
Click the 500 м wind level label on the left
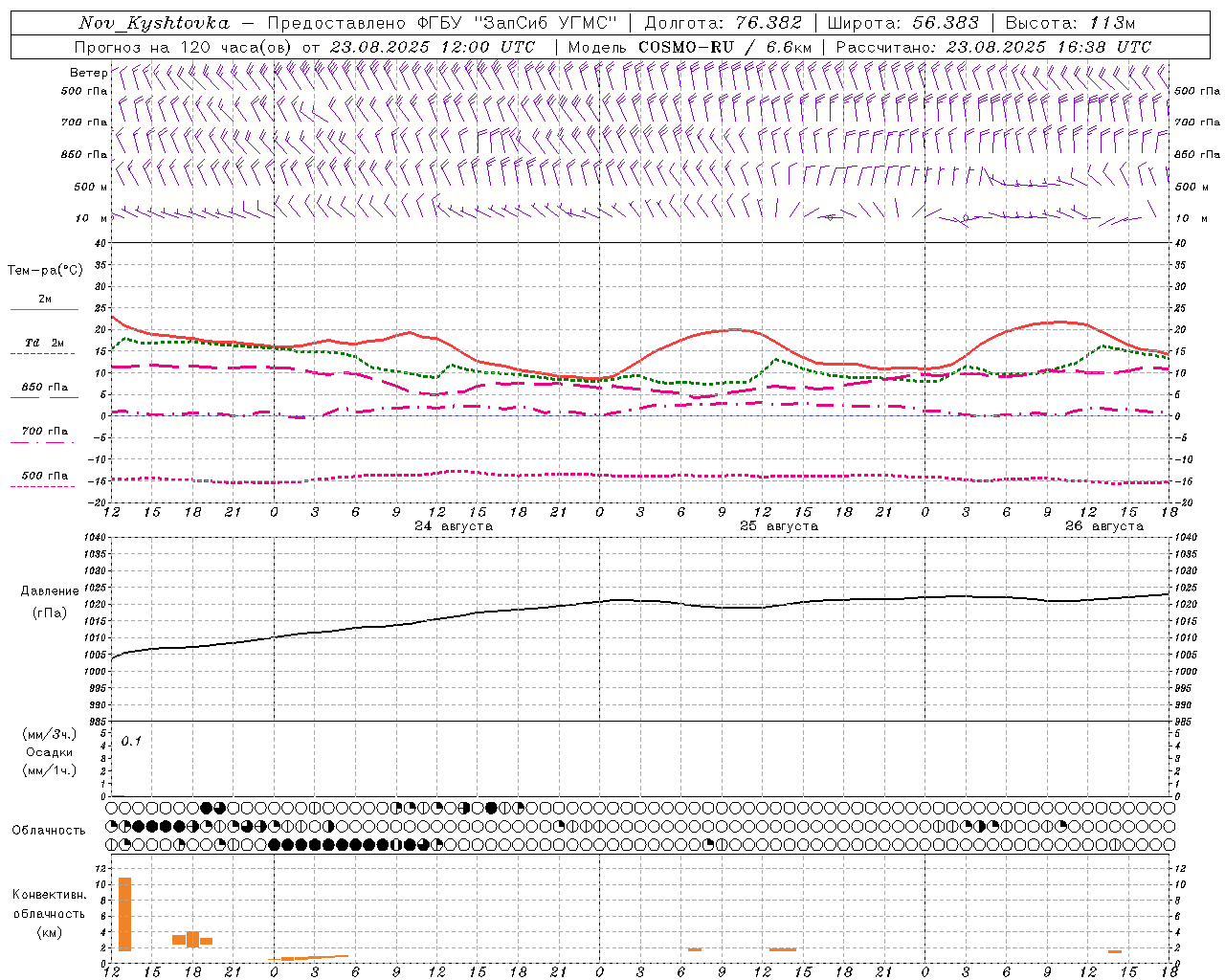click(91, 187)
